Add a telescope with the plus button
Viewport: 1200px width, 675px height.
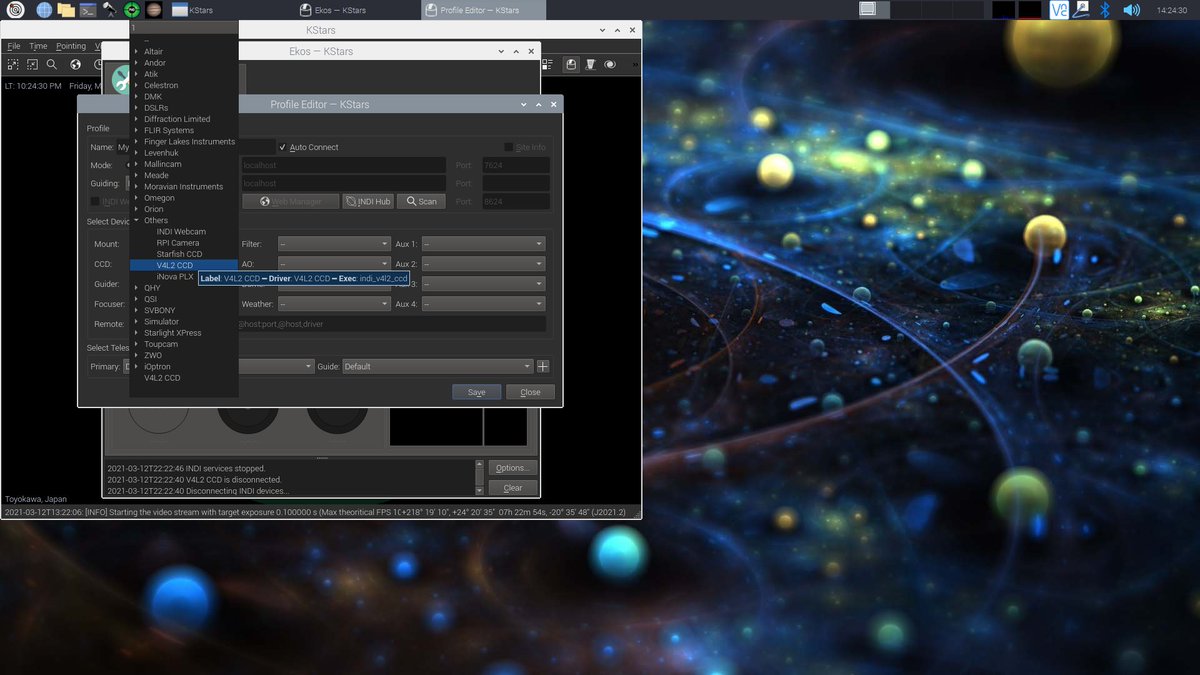pos(543,366)
